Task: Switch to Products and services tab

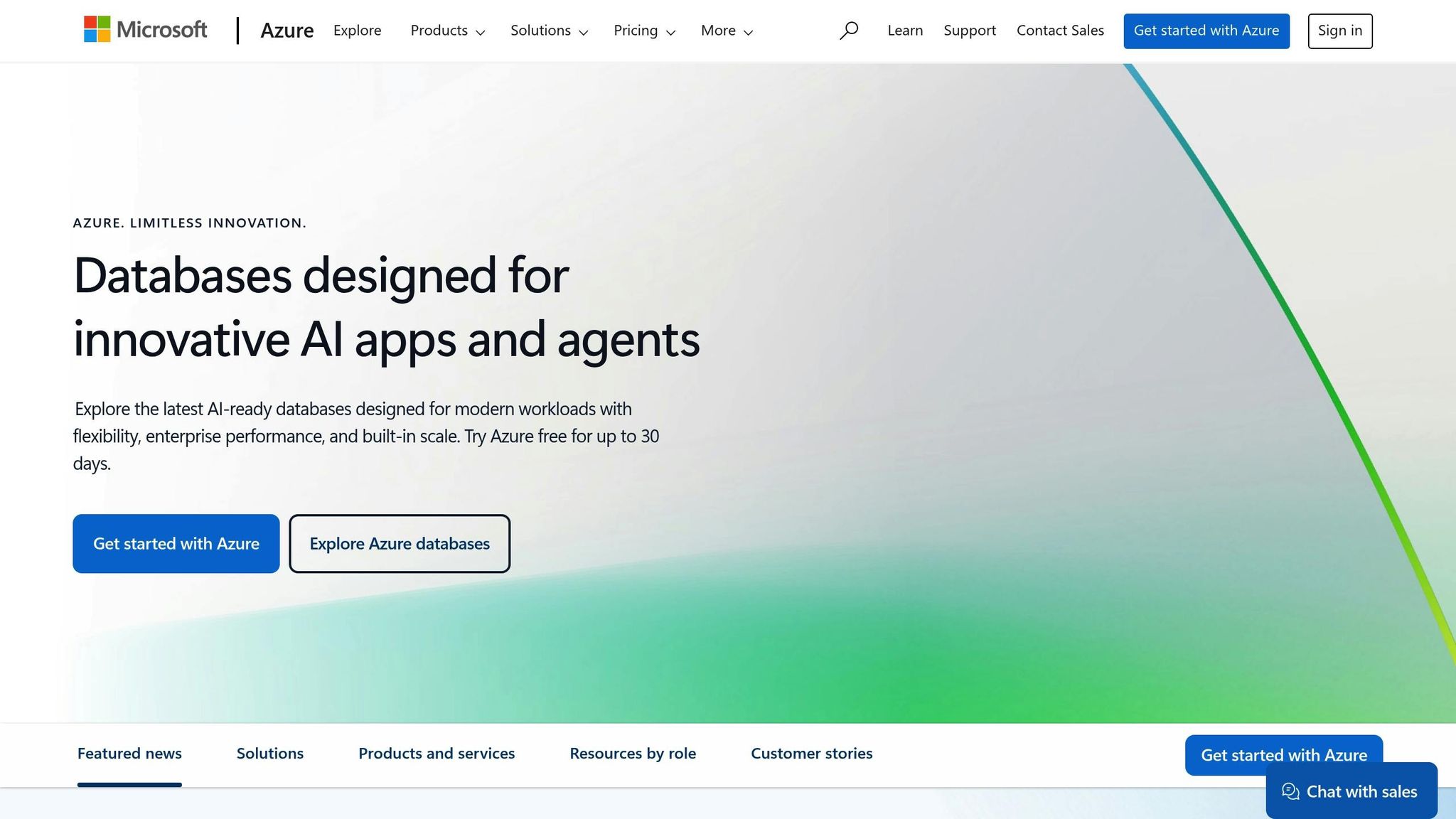Action: [437, 754]
